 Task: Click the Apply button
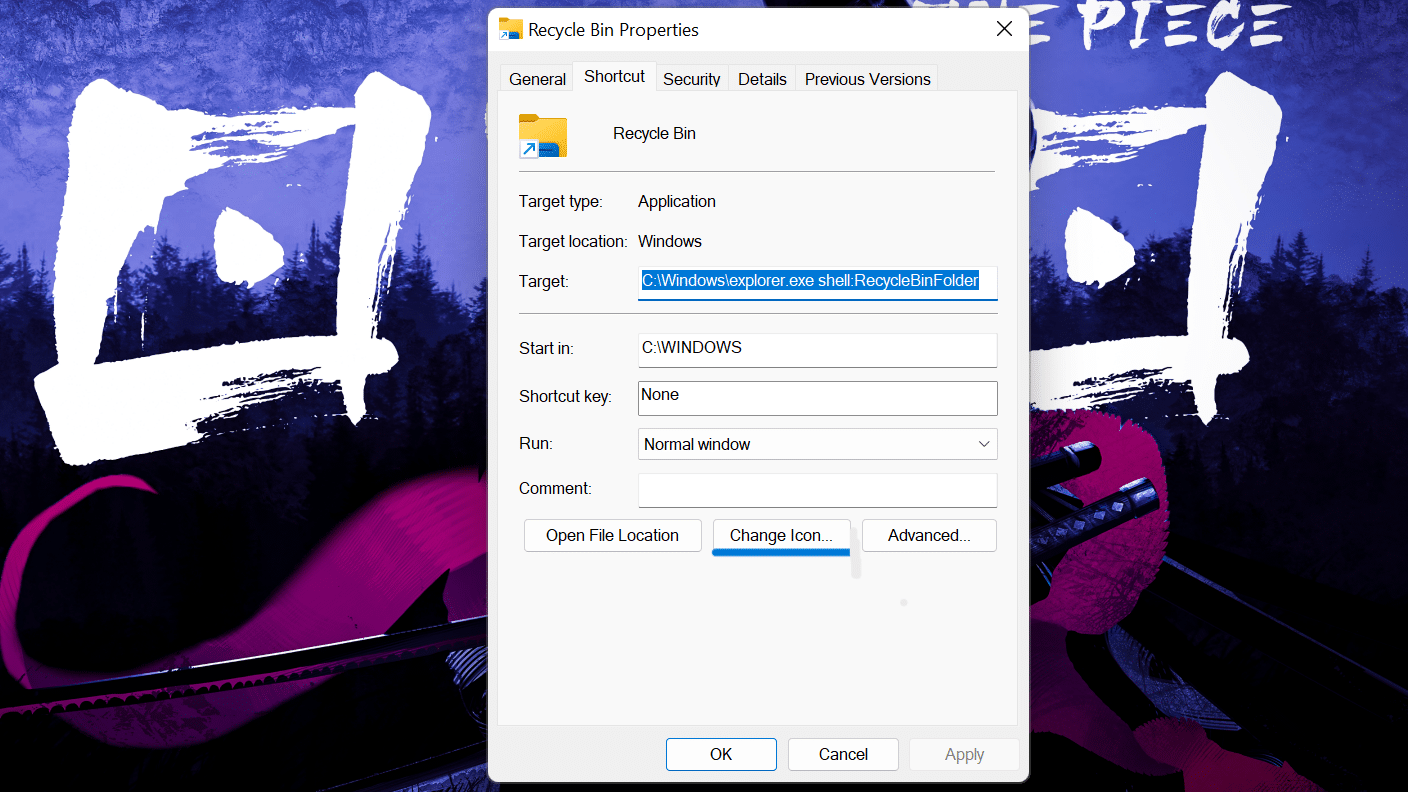(x=964, y=754)
